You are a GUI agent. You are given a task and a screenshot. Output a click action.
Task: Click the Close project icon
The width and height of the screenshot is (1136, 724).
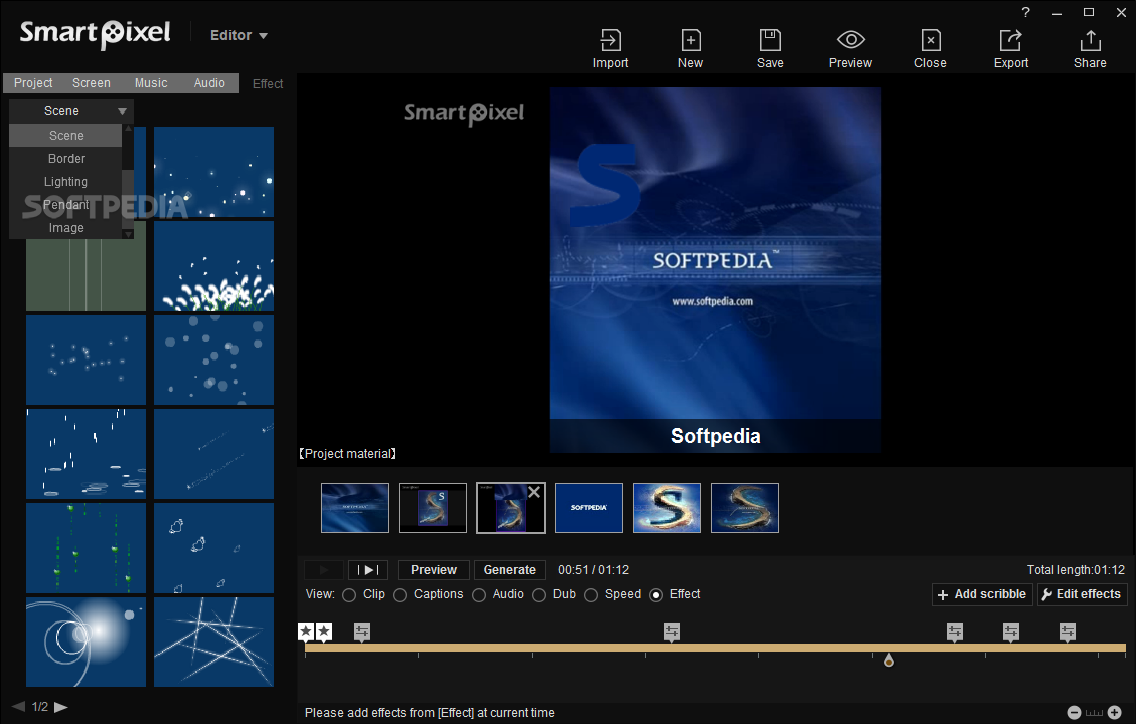(x=930, y=41)
